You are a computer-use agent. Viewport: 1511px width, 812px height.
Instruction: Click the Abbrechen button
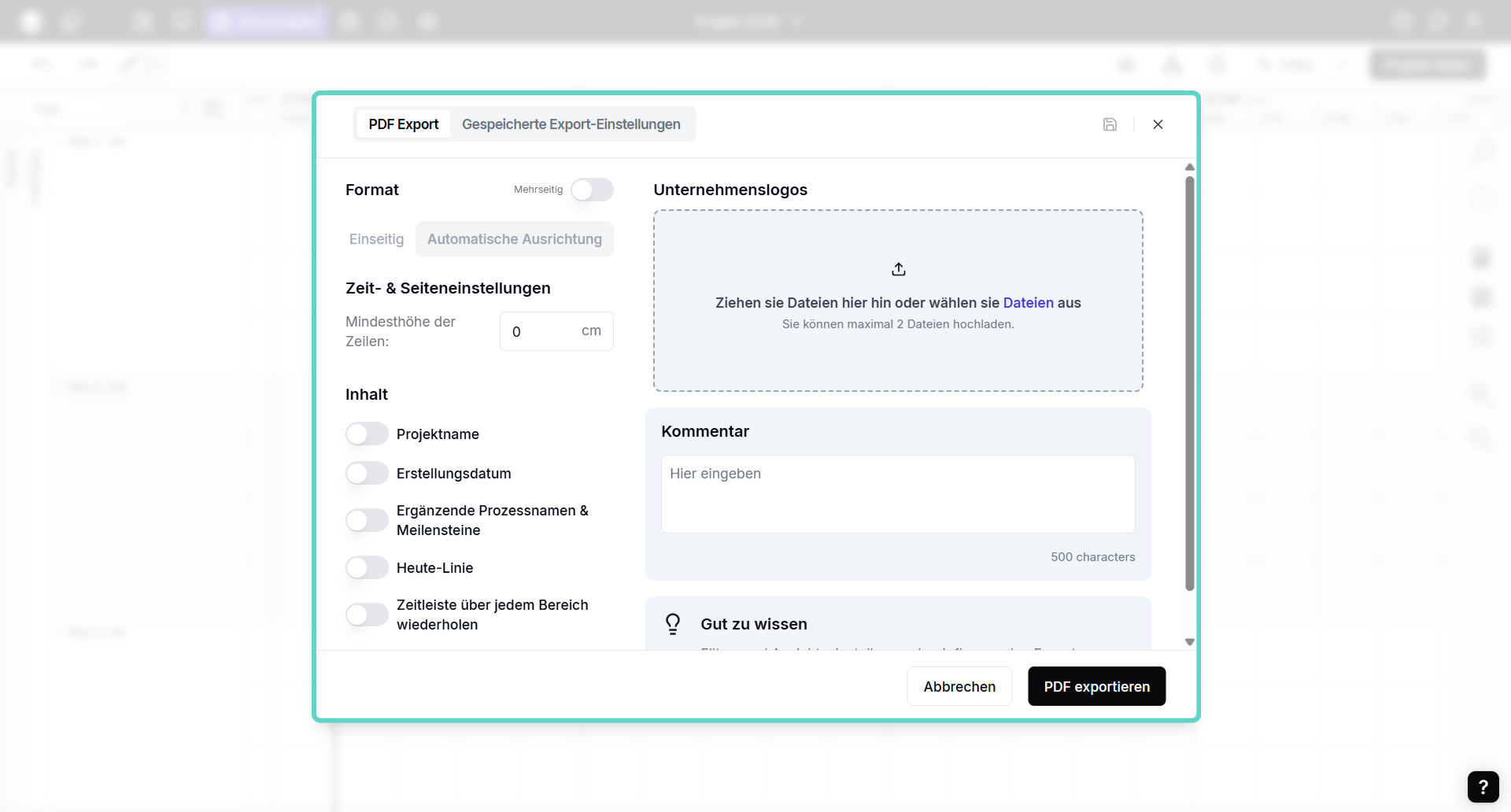tap(959, 687)
